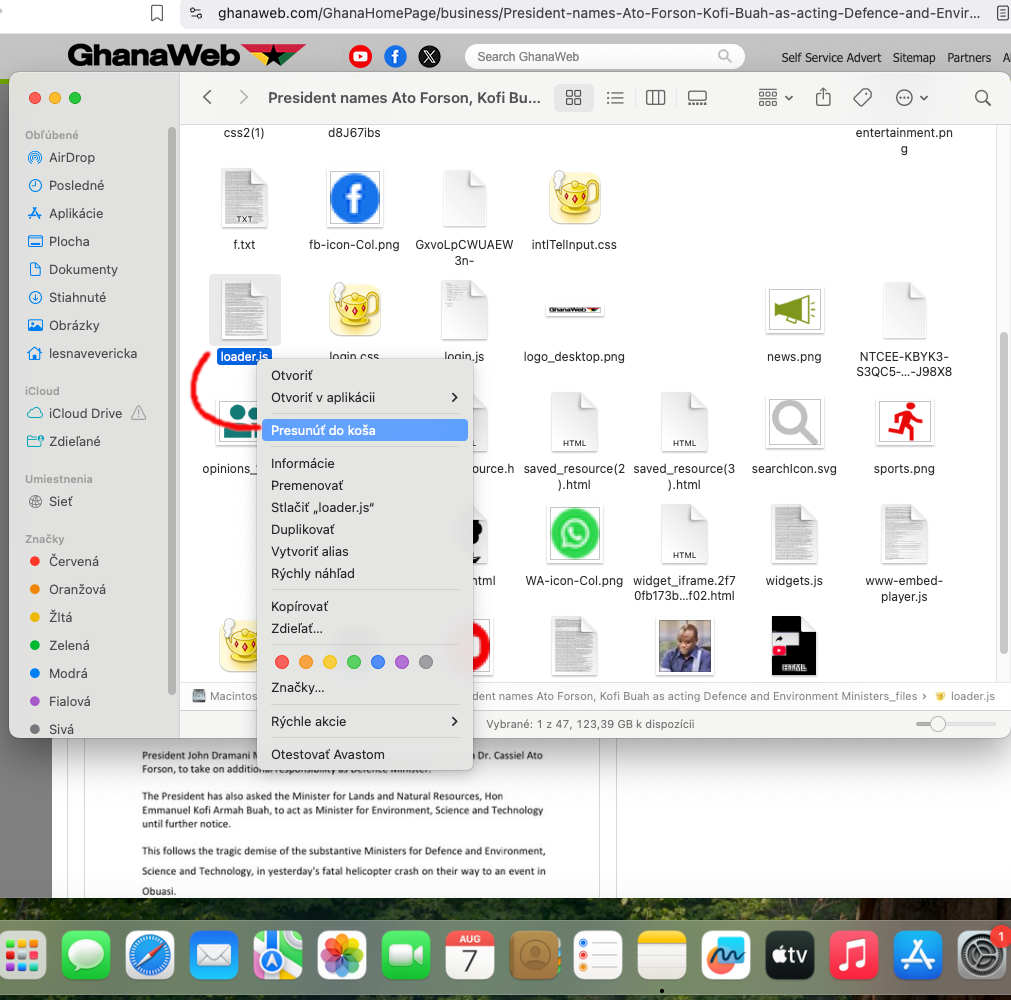Expand the 'Otvoriť v aplikácii' submenu
This screenshot has width=1011, height=1000.
(x=364, y=397)
